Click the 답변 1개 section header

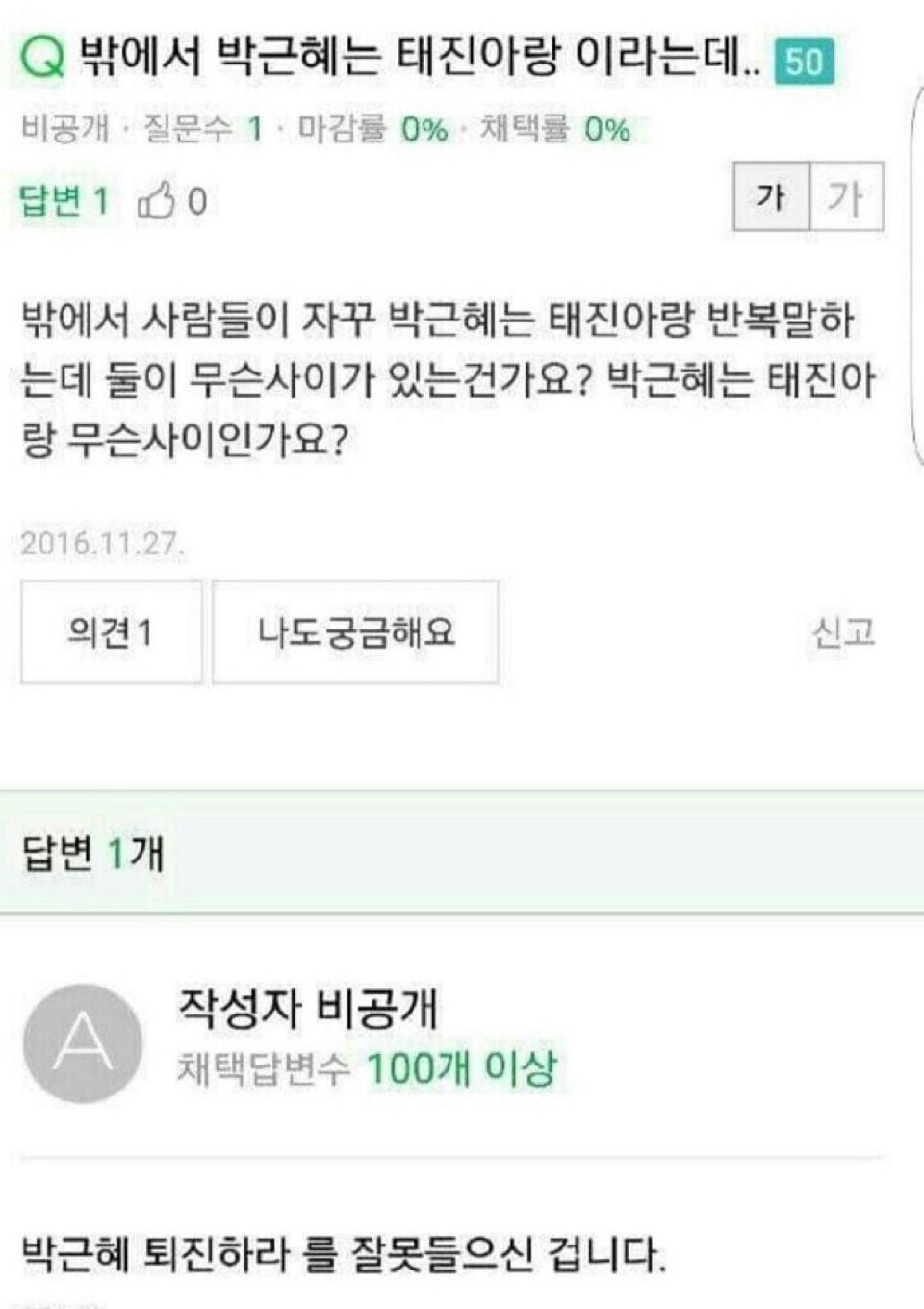tap(93, 853)
